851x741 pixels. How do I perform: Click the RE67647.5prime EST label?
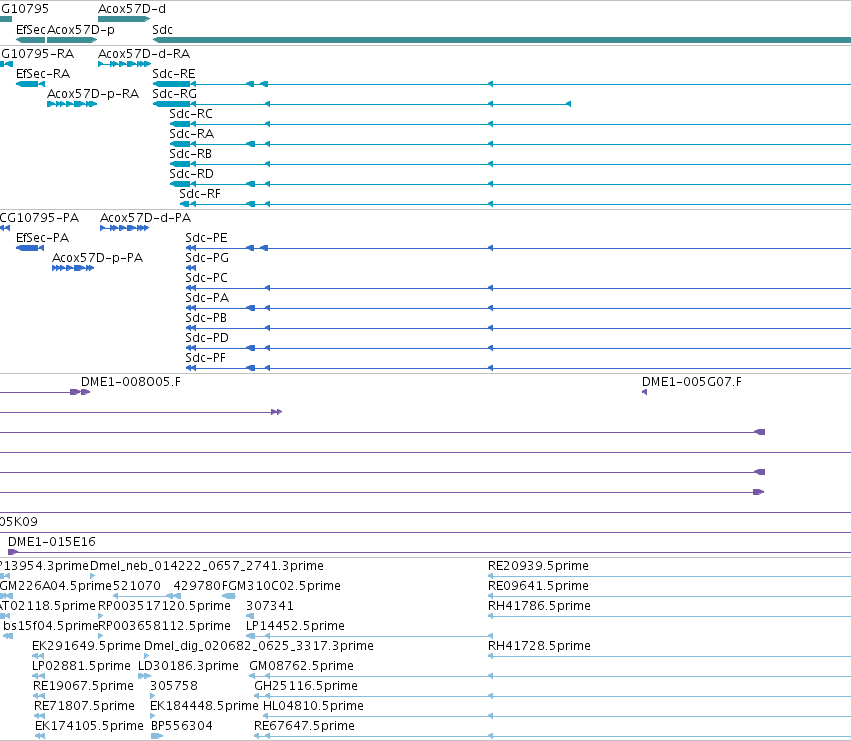[x=304, y=726]
